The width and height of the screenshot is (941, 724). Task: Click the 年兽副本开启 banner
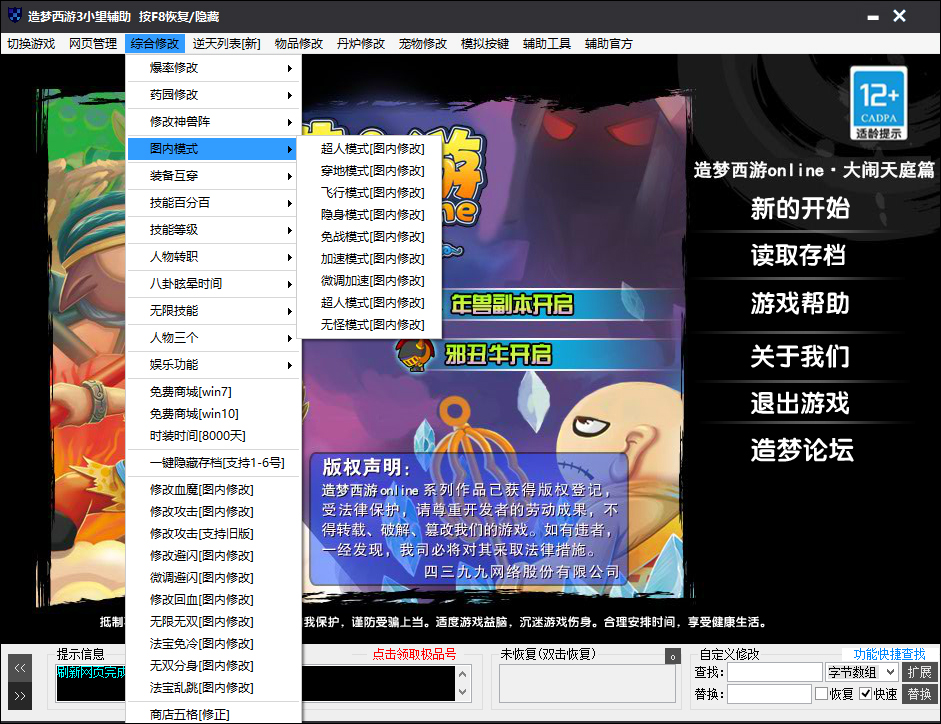click(512, 304)
